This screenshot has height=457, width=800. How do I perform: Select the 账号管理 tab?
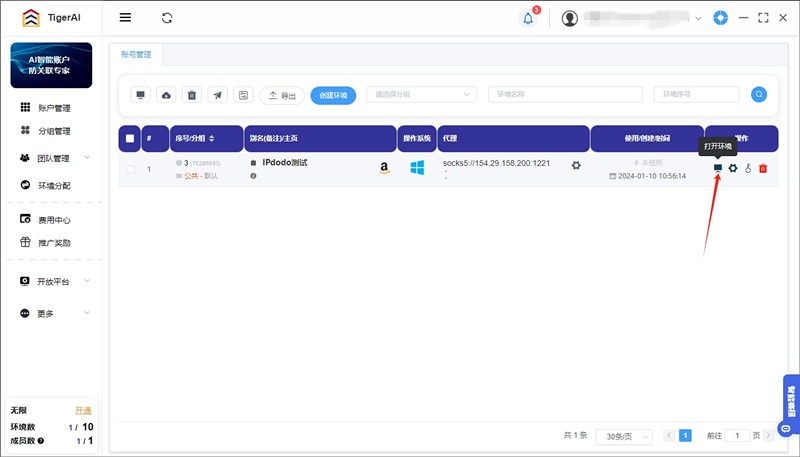click(138, 55)
